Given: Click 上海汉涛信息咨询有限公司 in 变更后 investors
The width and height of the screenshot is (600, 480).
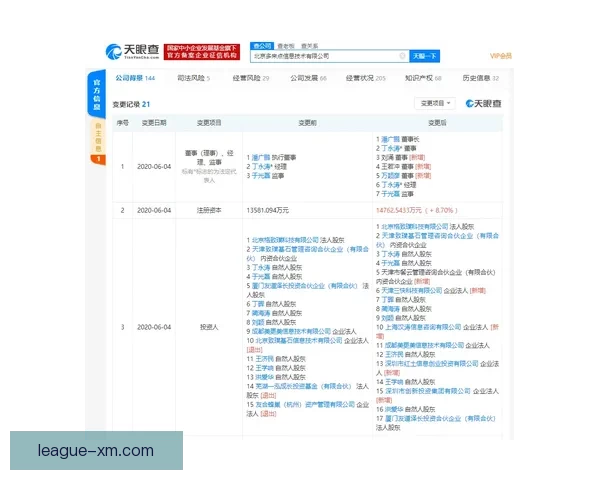Looking at the screenshot, I should point(423,327).
